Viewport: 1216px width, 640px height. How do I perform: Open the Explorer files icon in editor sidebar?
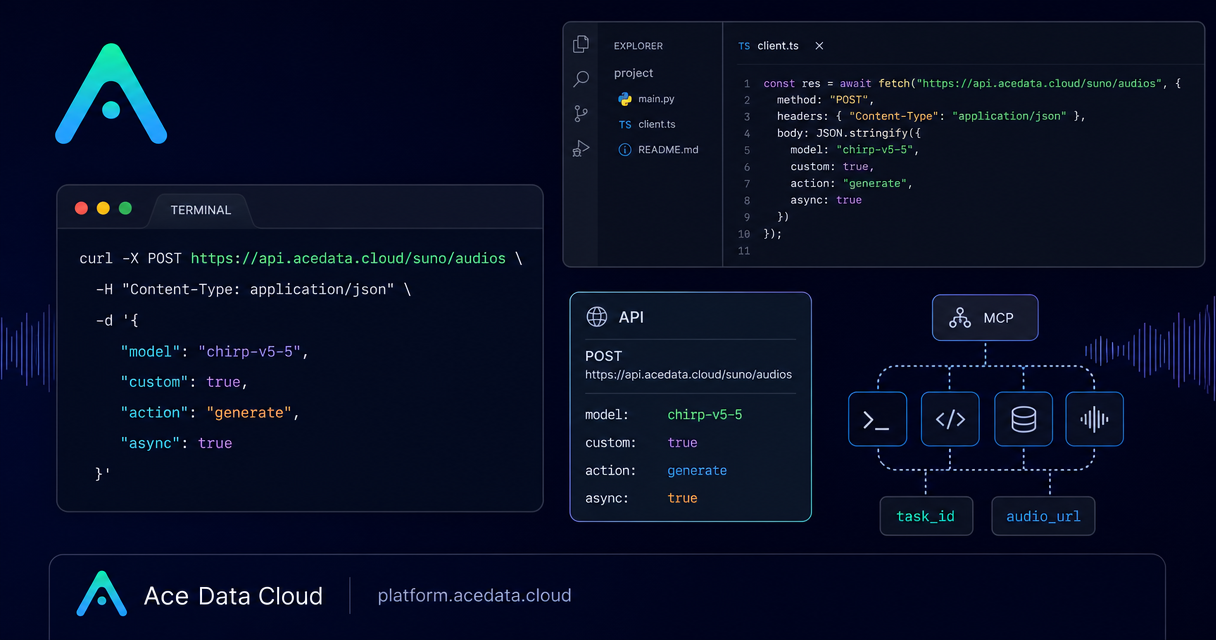tap(580, 44)
